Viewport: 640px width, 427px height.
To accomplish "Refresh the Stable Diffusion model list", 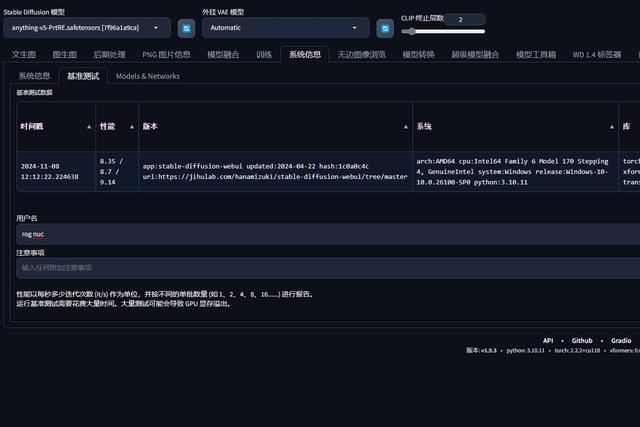I will (185, 28).
